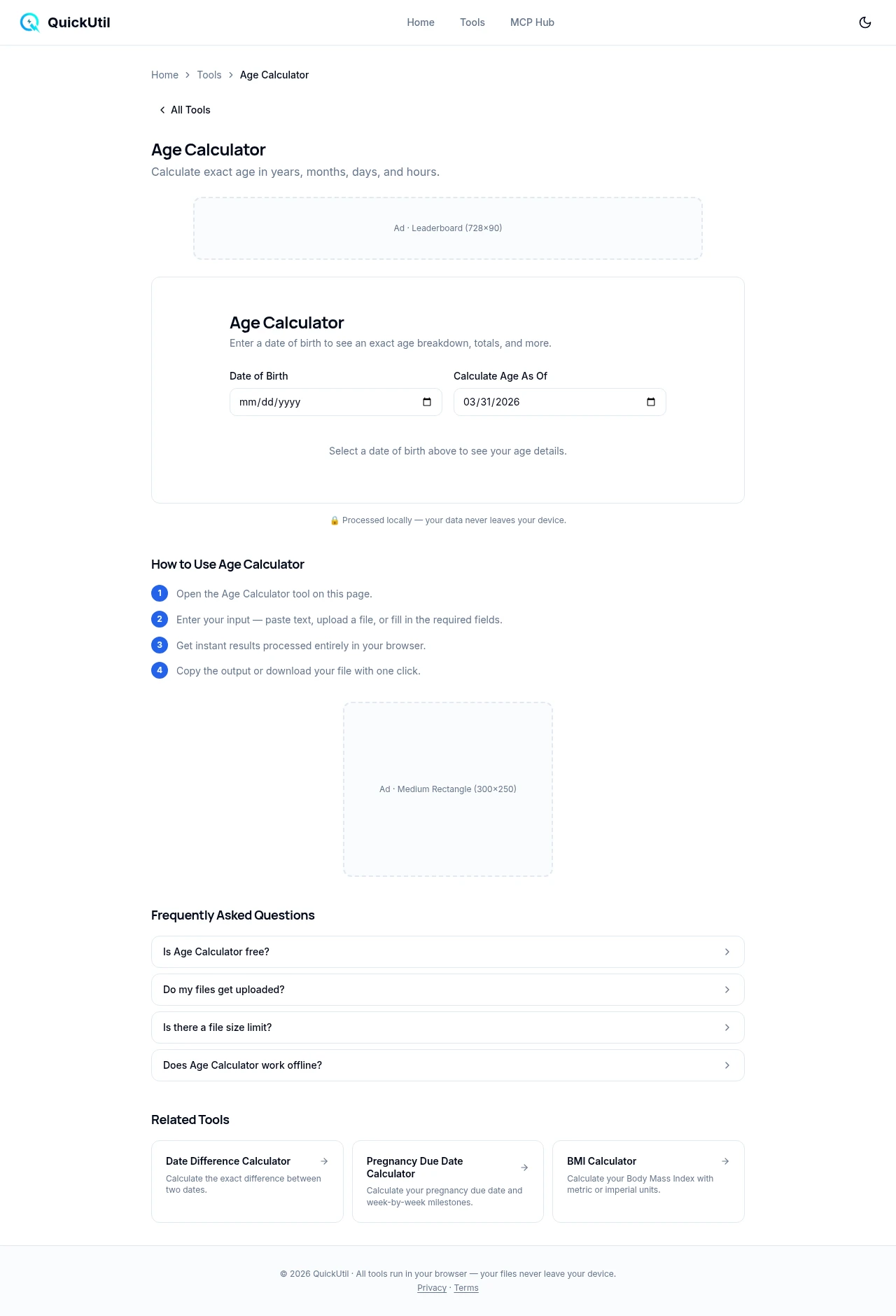Expand 'Is there a file size limit?' question
This screenshot has width=896, height=1316.
(448, 1027)
